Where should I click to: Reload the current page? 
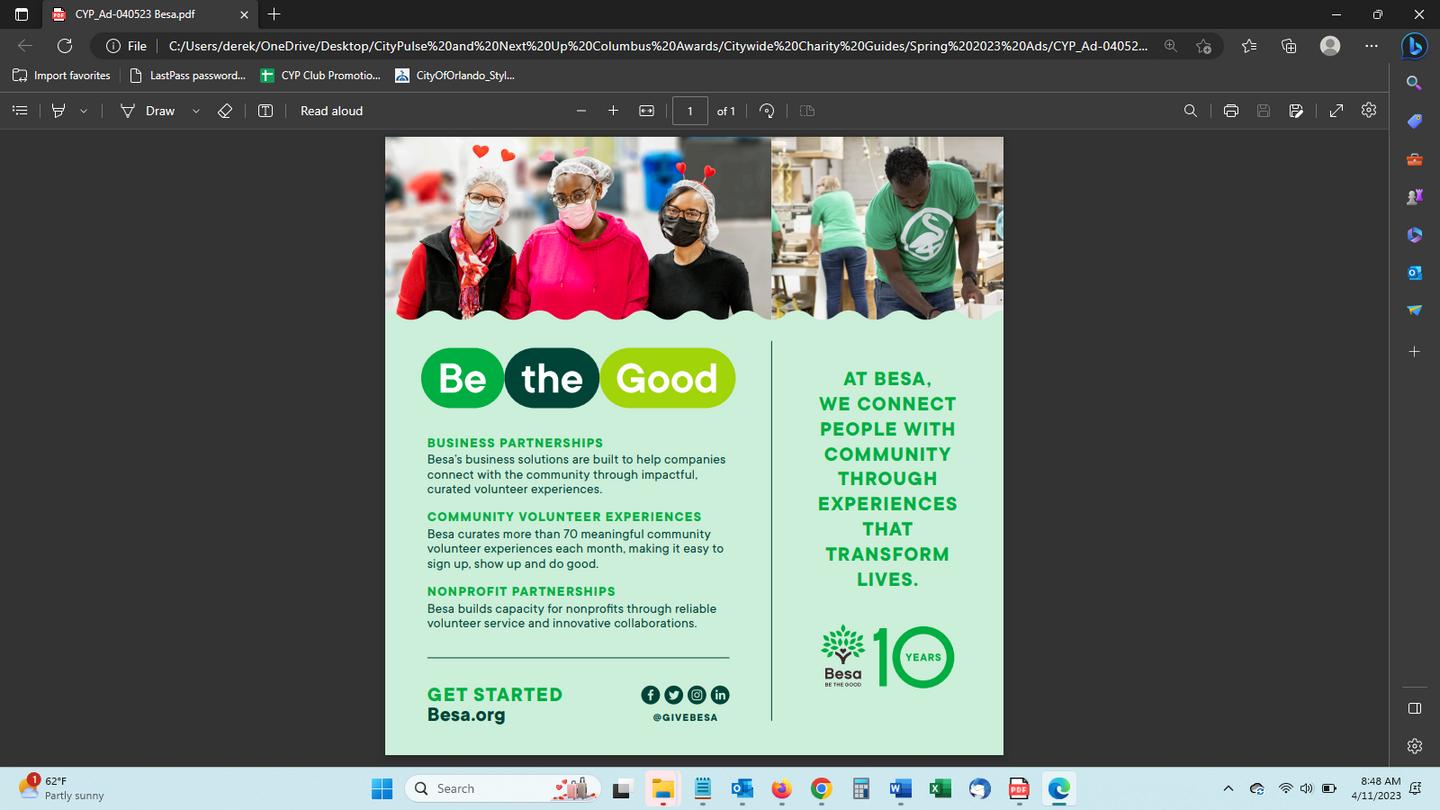pos(65,46)
